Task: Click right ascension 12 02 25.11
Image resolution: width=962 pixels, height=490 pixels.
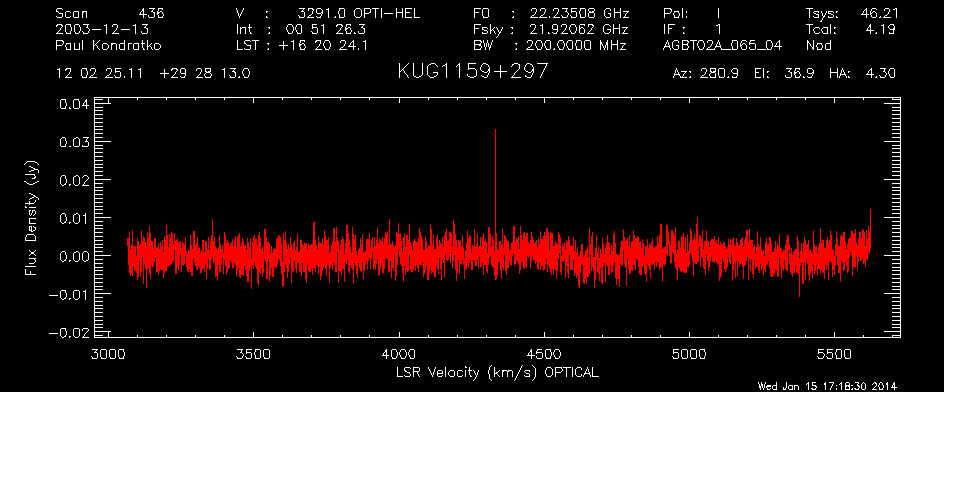Action: 99,74
